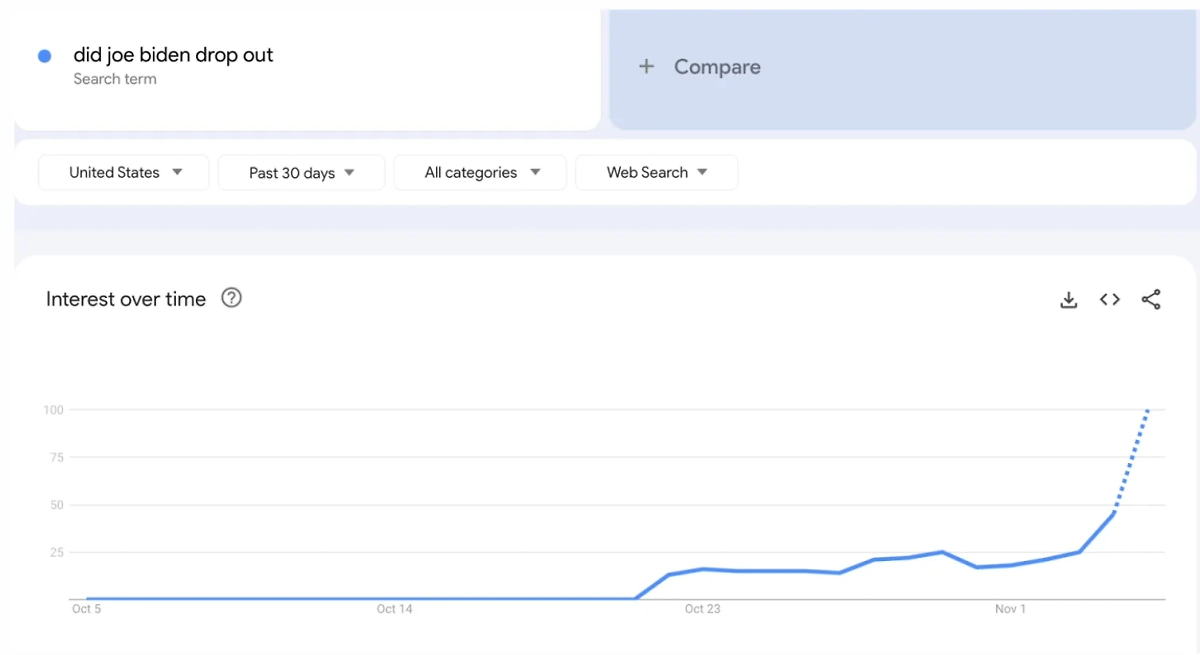Change search type via Web Search dropdown
This screenshot has height=655, width=1200.
pyautogui.click(x=656, y=172)
